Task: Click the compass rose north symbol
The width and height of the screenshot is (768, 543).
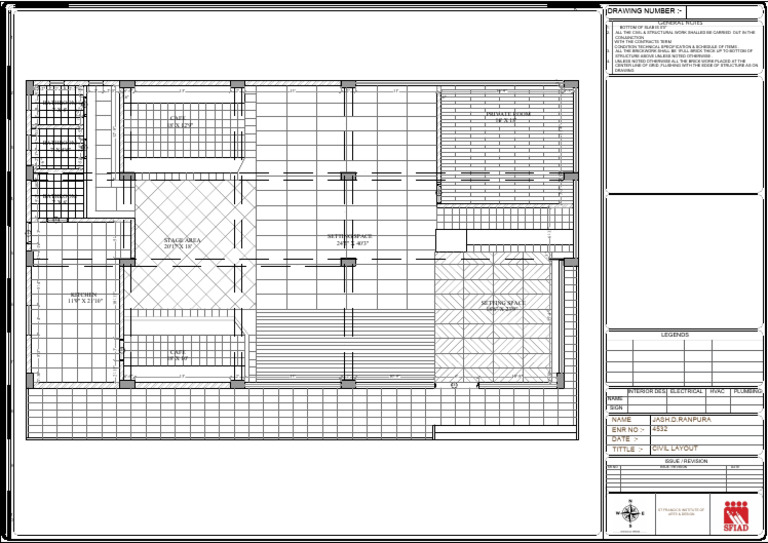Action: pos(630,514)
